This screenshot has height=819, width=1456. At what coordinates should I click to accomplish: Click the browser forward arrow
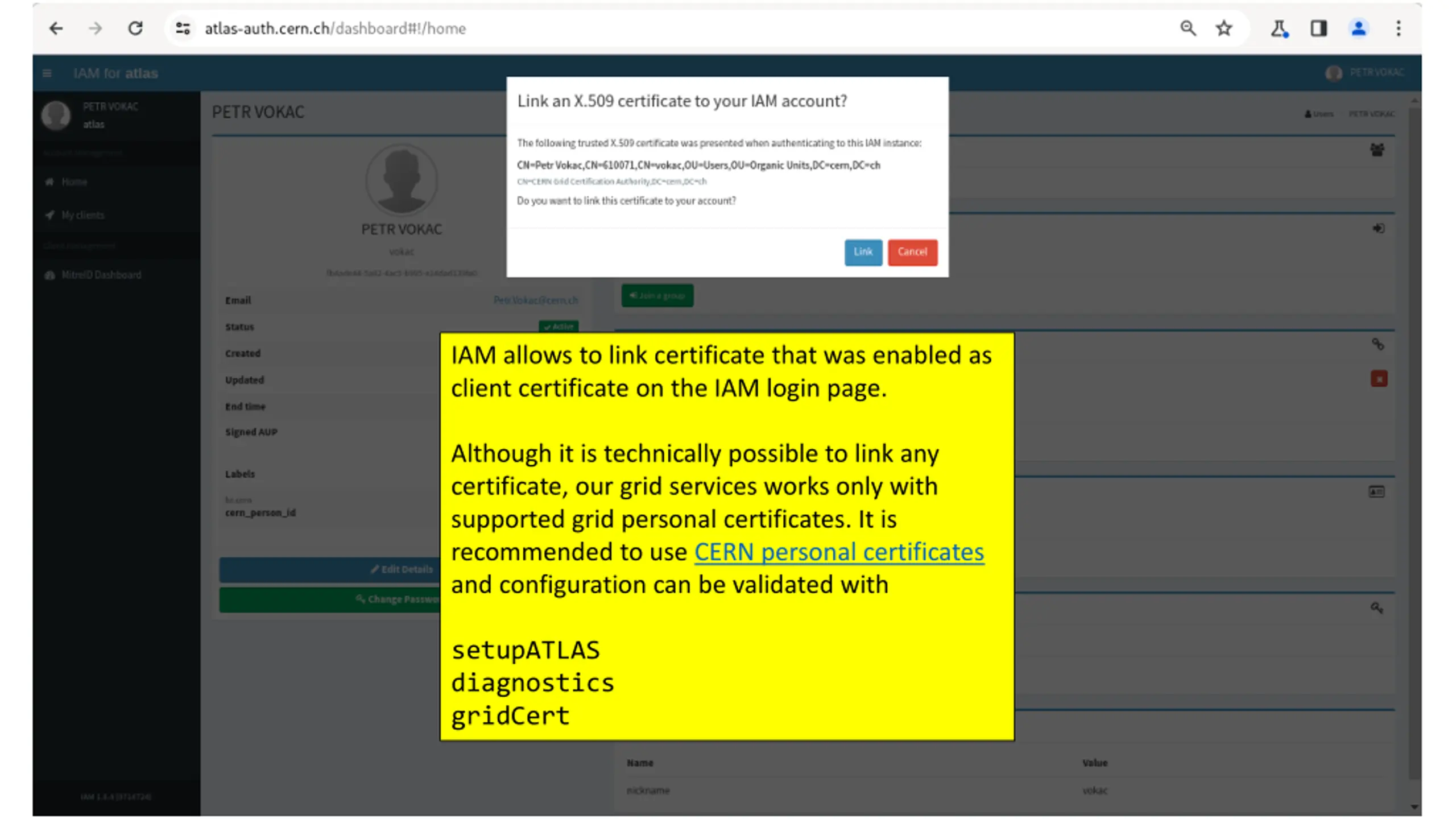[96, 28]
